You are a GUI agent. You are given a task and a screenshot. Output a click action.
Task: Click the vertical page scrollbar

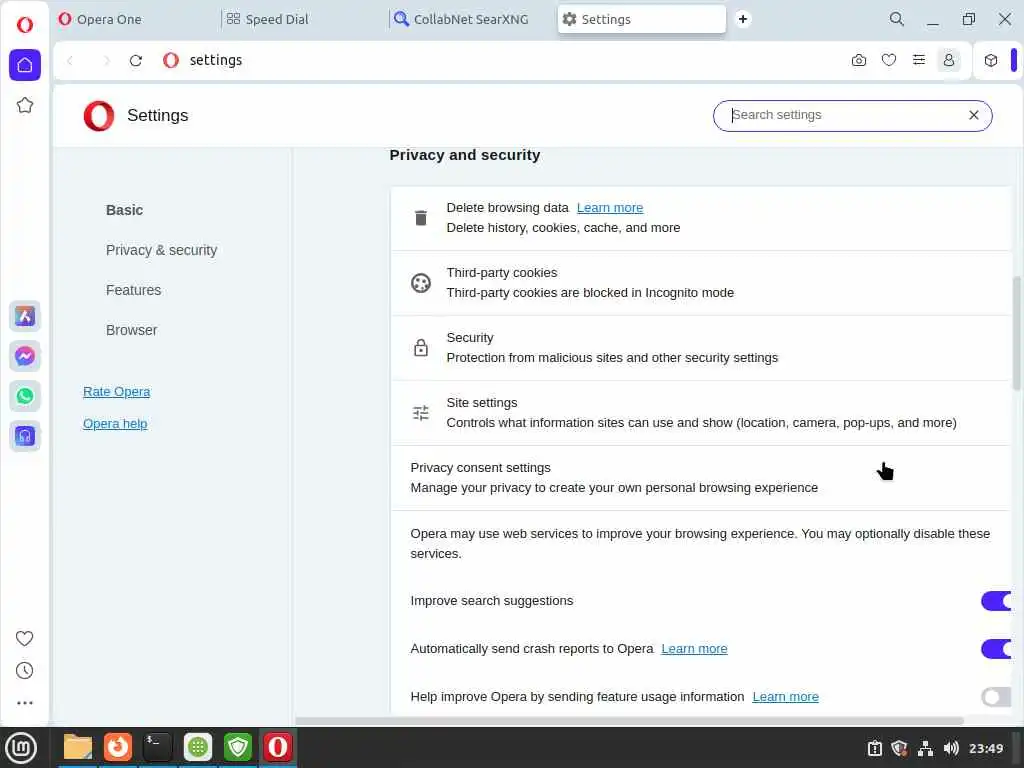pos(1016,333)
